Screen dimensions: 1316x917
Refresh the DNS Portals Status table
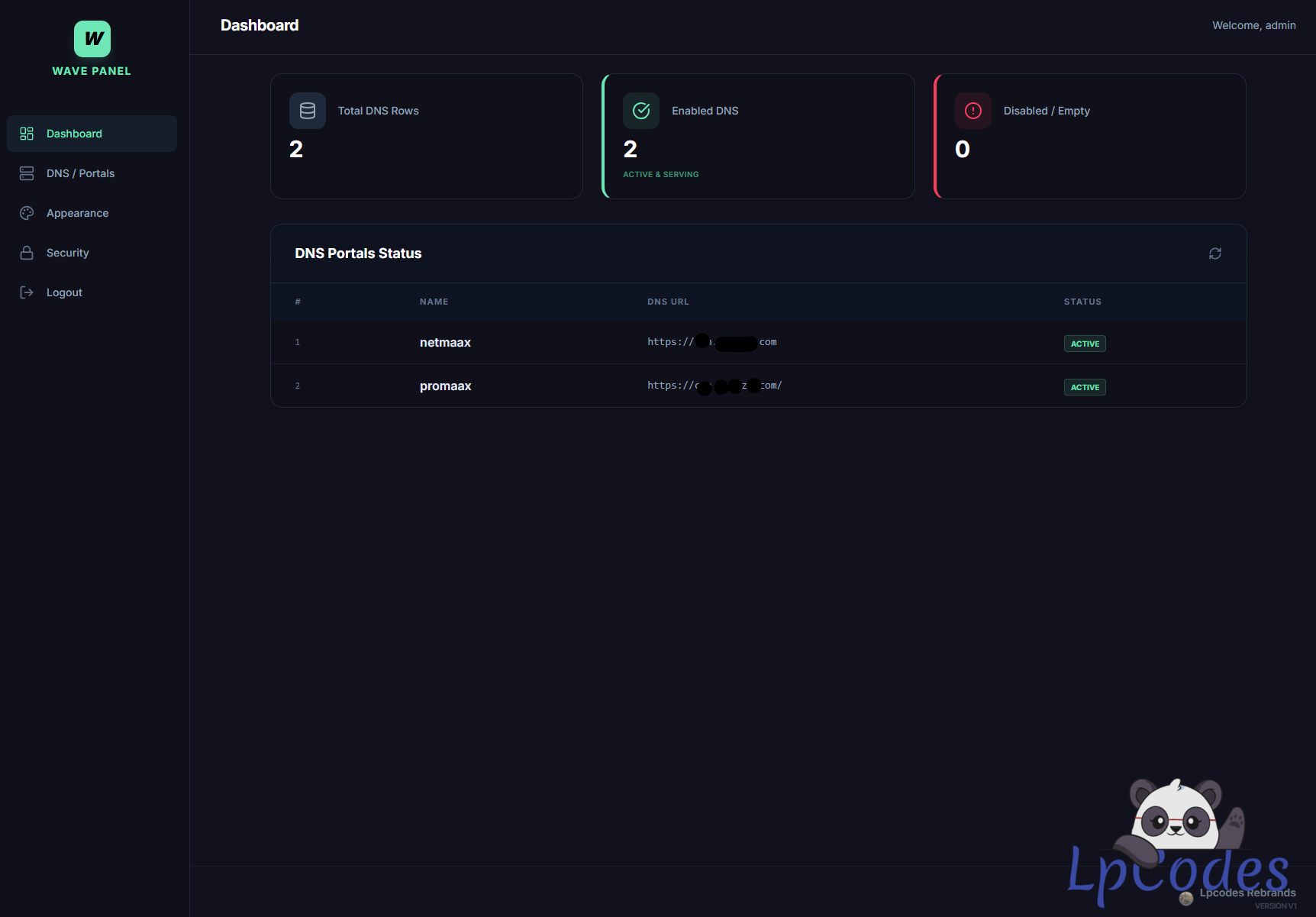(1214, 253)
